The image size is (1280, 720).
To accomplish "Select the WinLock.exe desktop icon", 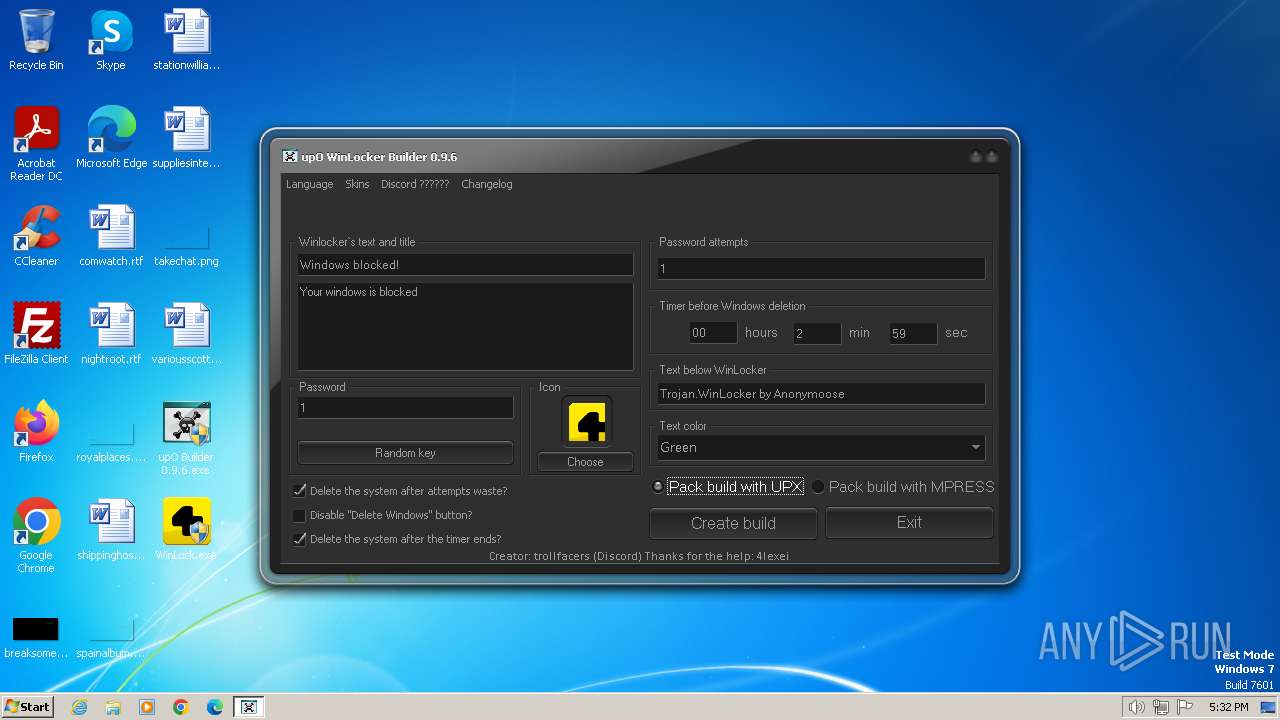I will point(186,530).
